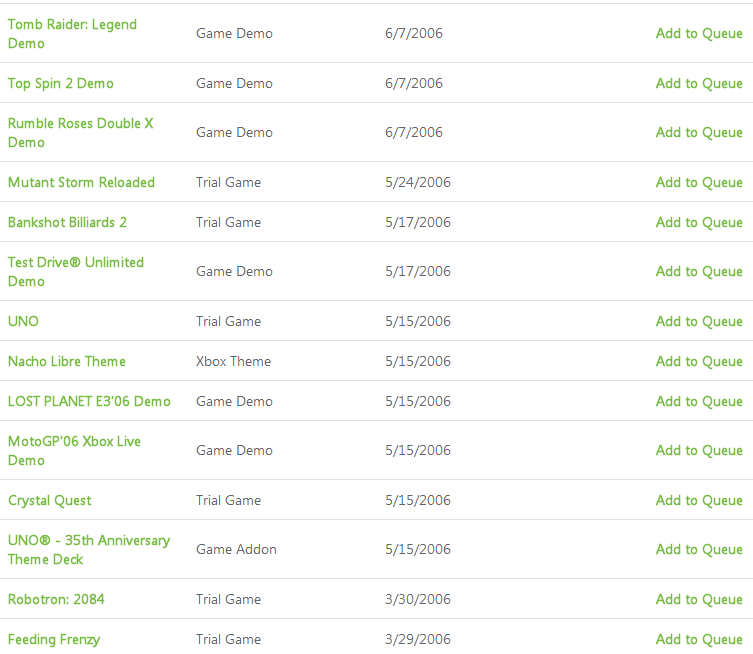Select 'Game Demo' type in Top Spin 2 row
This screenshot has height=654, width=753.
tap(234, 84)
